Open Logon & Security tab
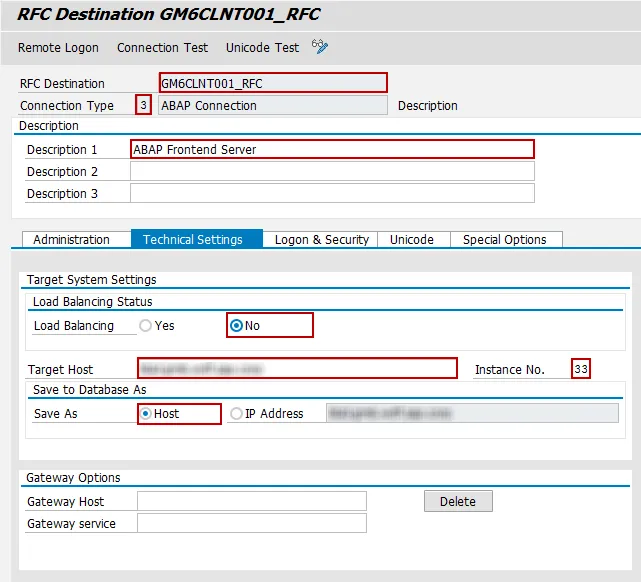 [x=322, y=240]
